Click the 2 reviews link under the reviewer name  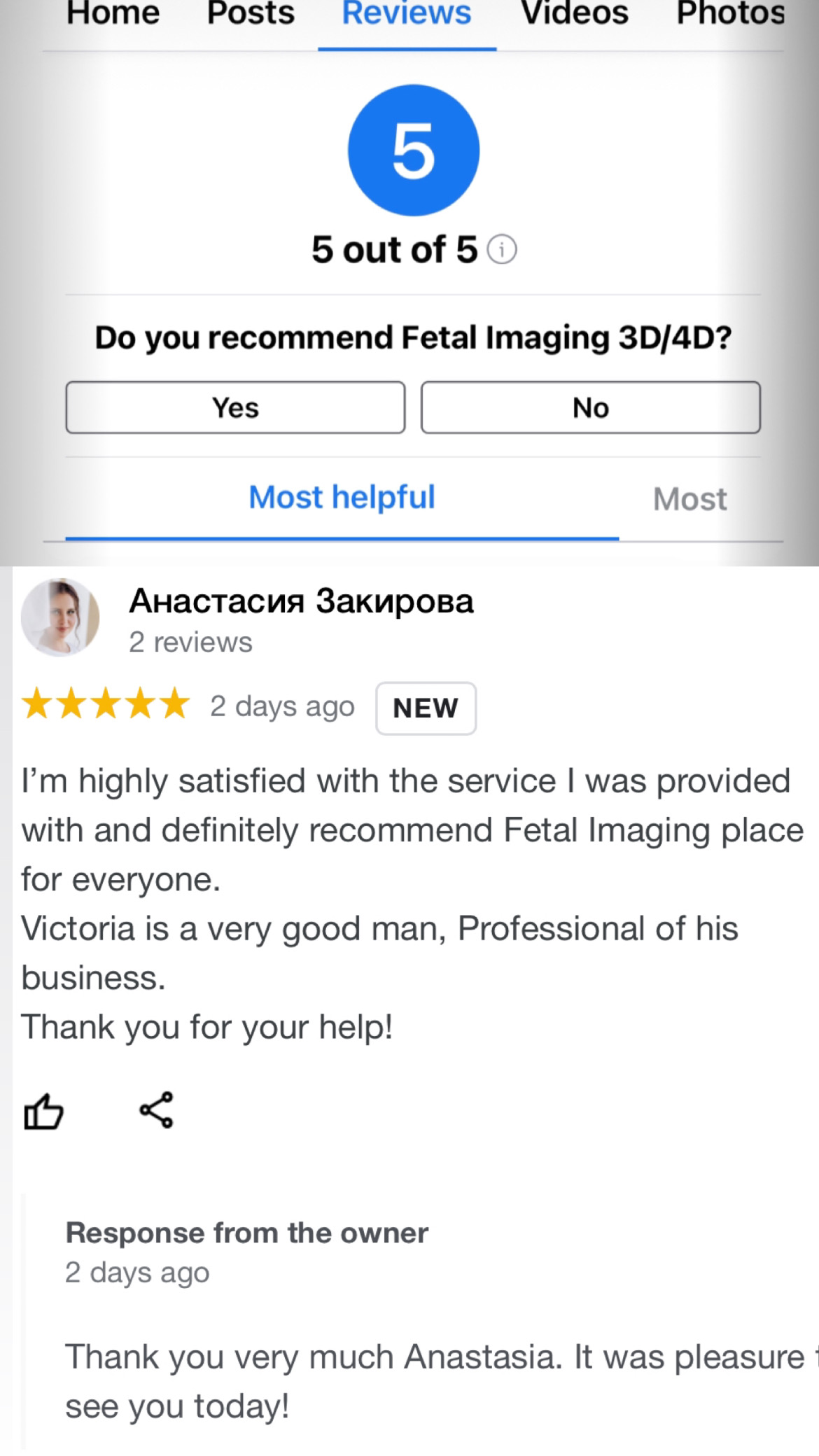[x=190, y=641]
